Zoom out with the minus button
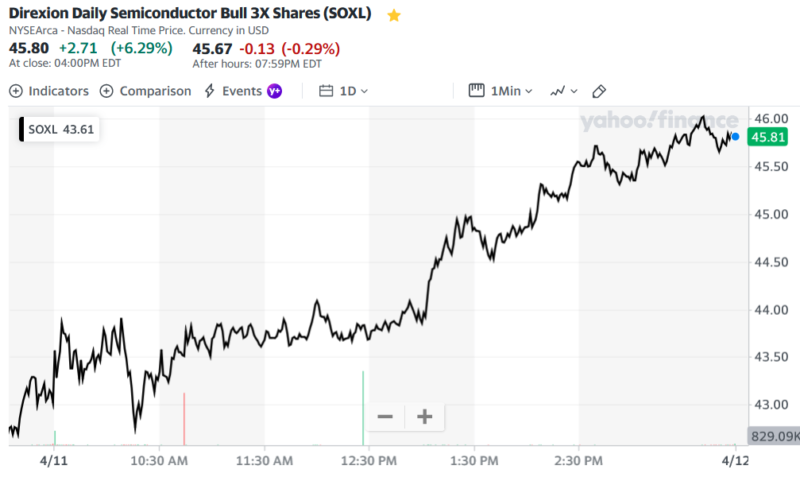This screenshot has width=800, height=485. 385,417
